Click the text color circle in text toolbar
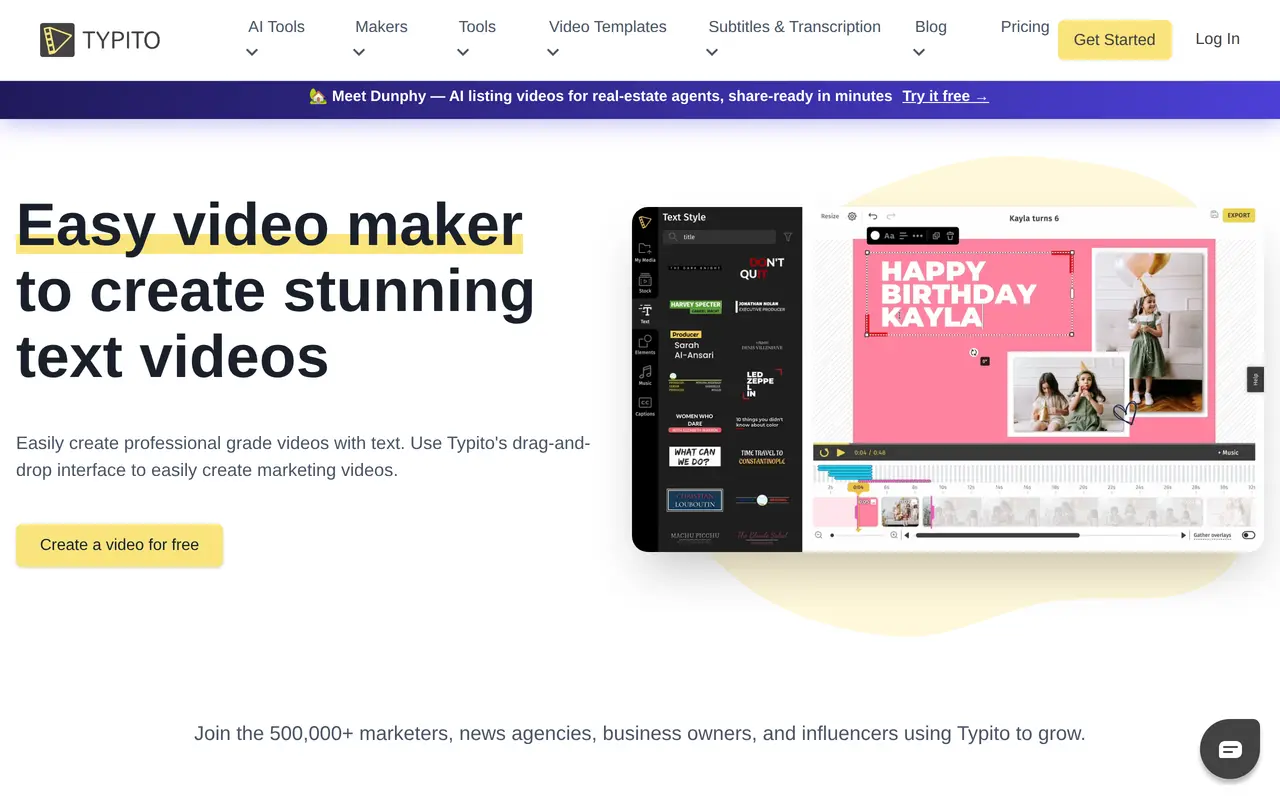The height and width of the screenshot is (800, 1280). (x=875, y=236)
